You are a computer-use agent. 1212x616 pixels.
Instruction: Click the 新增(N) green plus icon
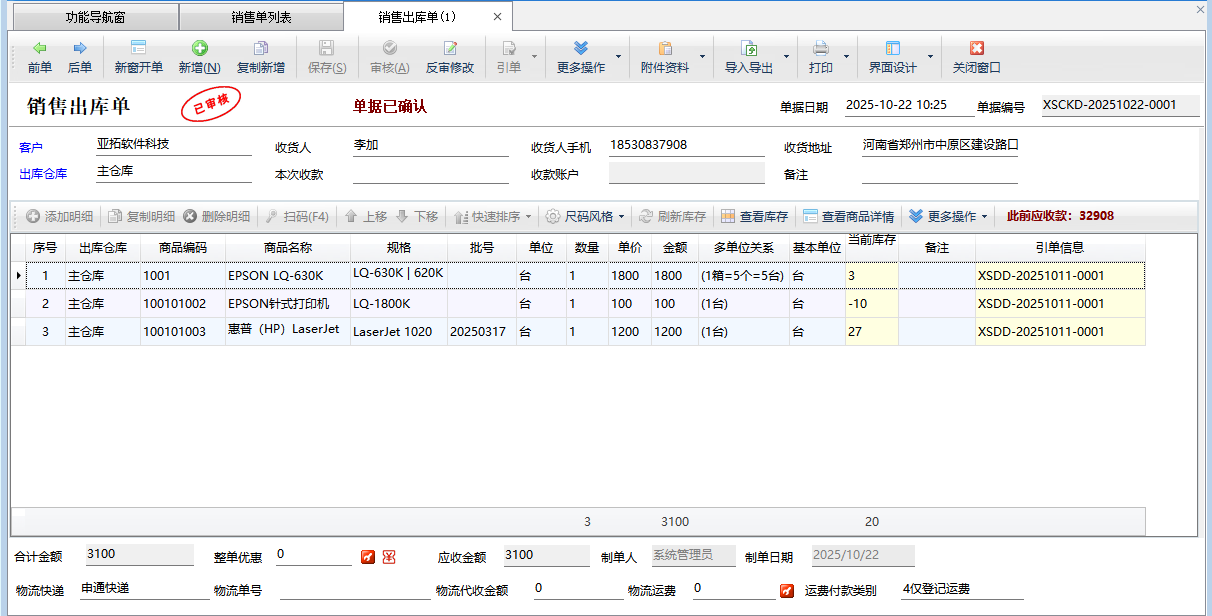coord(199,48)
